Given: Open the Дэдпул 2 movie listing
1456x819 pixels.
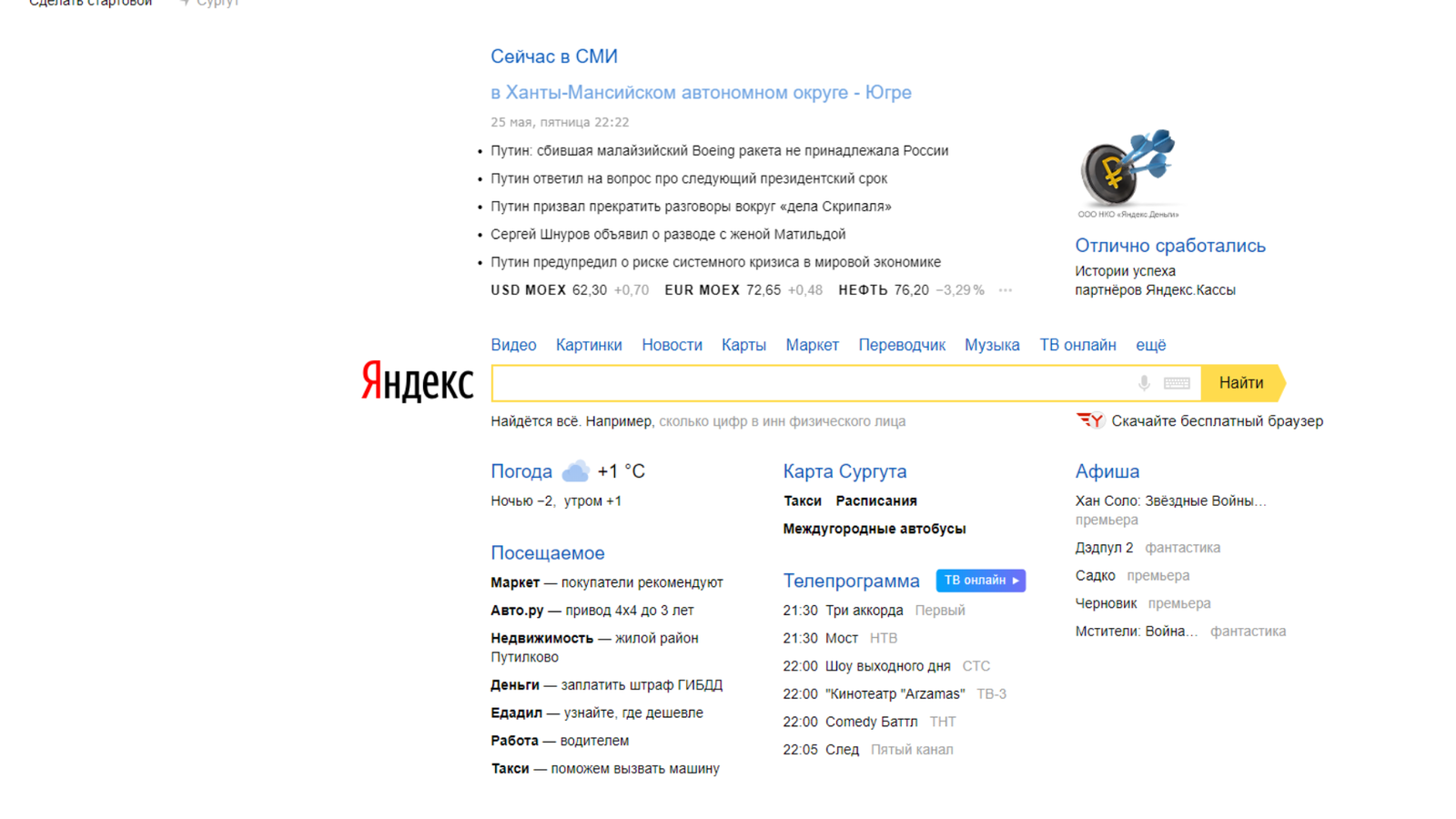Looking at the screenshot, I should [x=1104, y=548].
